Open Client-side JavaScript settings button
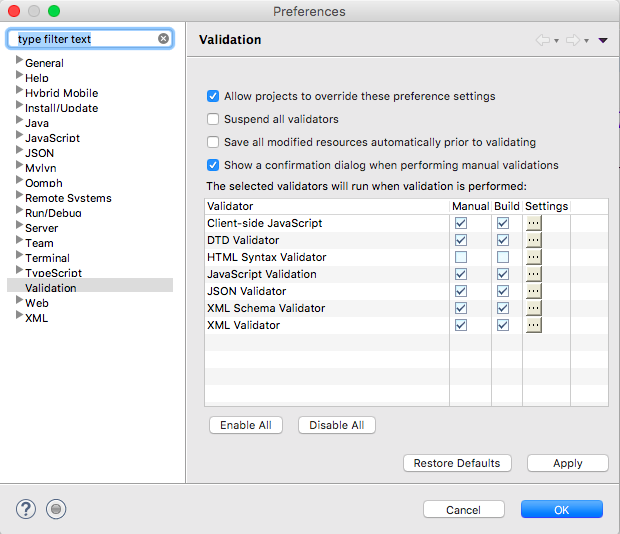 [x=533, y=223]
